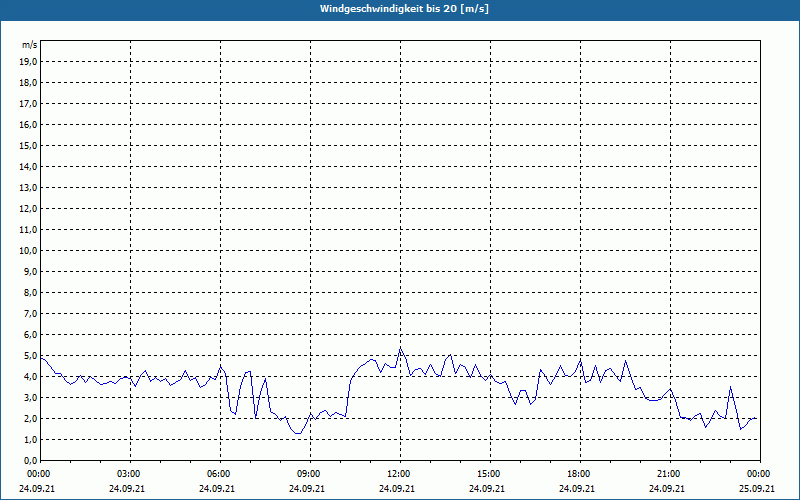
Task: Select the 8,0 y-axis label
Action: coord(31,292)
